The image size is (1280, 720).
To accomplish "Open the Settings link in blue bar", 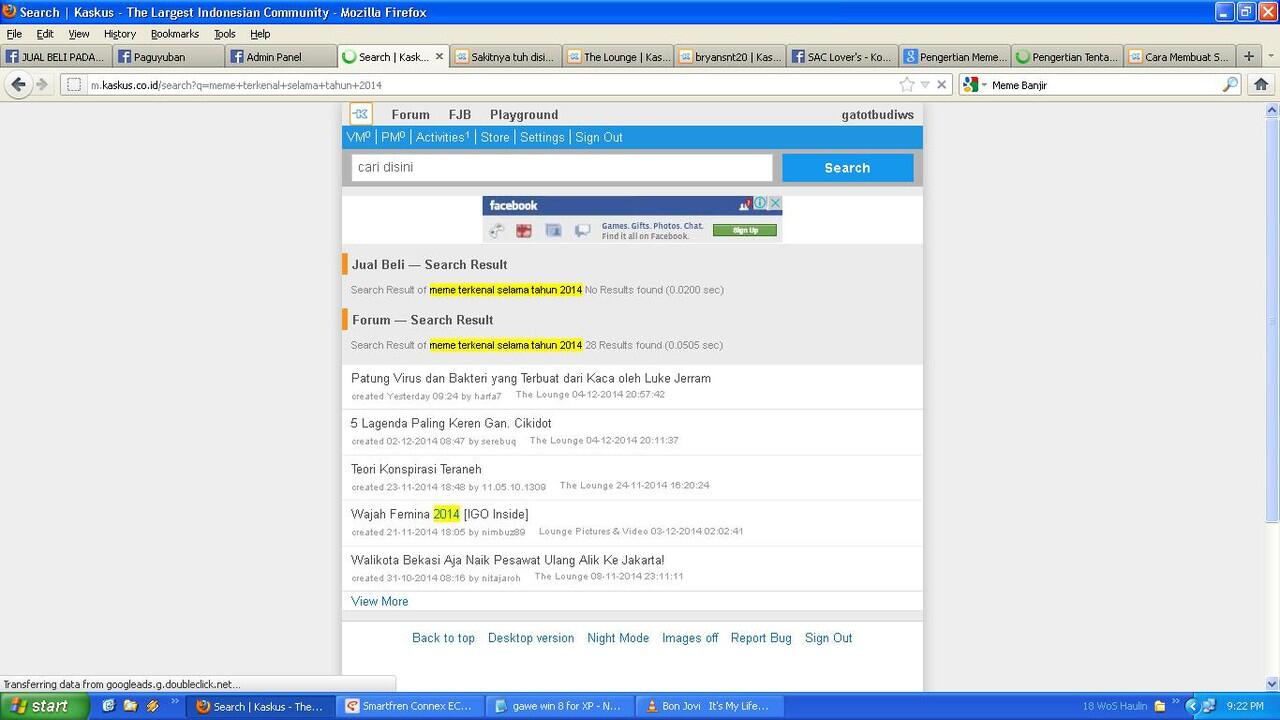I will click(x=542, y=137).
